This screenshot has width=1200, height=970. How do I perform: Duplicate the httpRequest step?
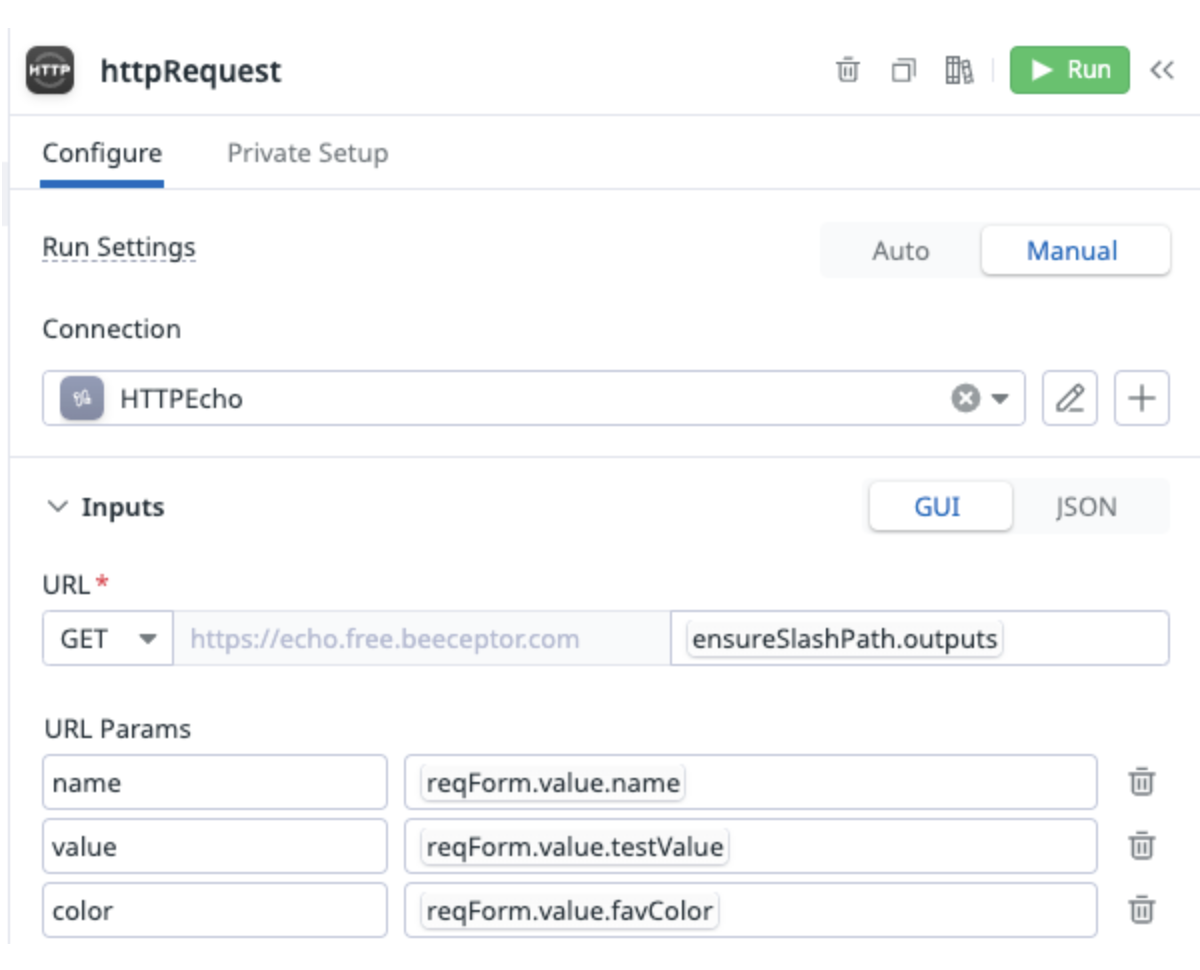point(901,70)
